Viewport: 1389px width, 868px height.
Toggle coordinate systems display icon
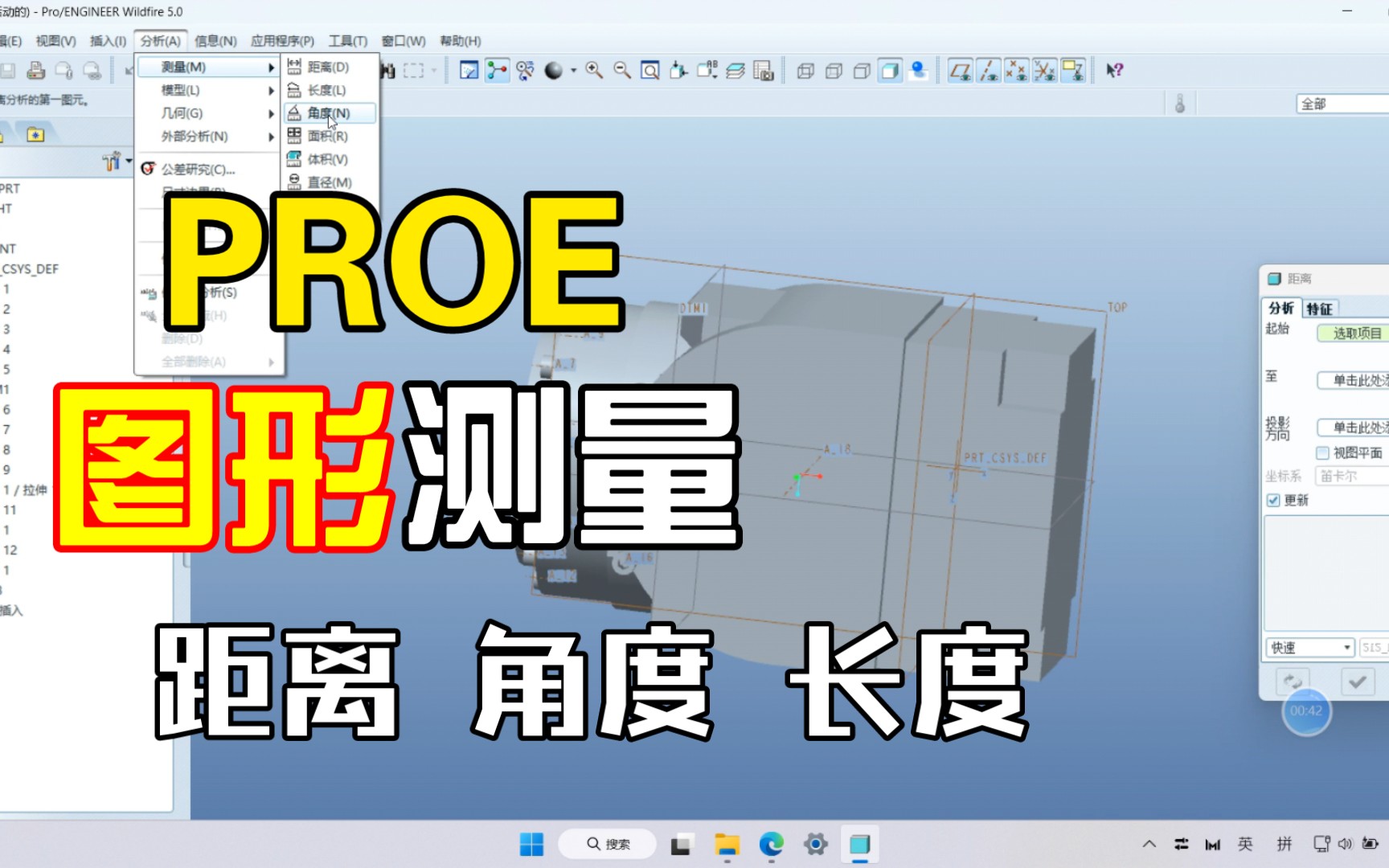coord(1045,71)
